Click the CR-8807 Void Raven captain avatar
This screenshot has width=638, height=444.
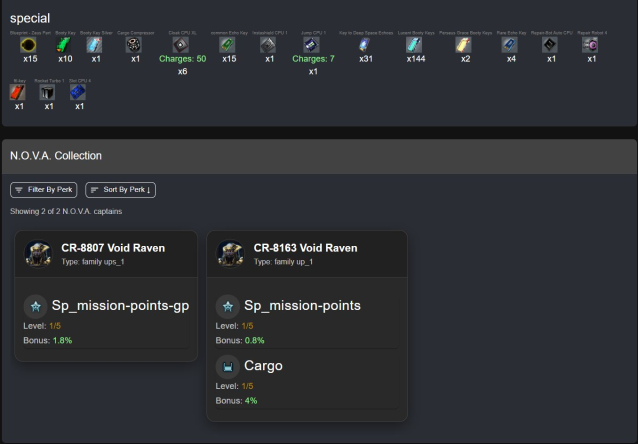(x=40, y=254)
